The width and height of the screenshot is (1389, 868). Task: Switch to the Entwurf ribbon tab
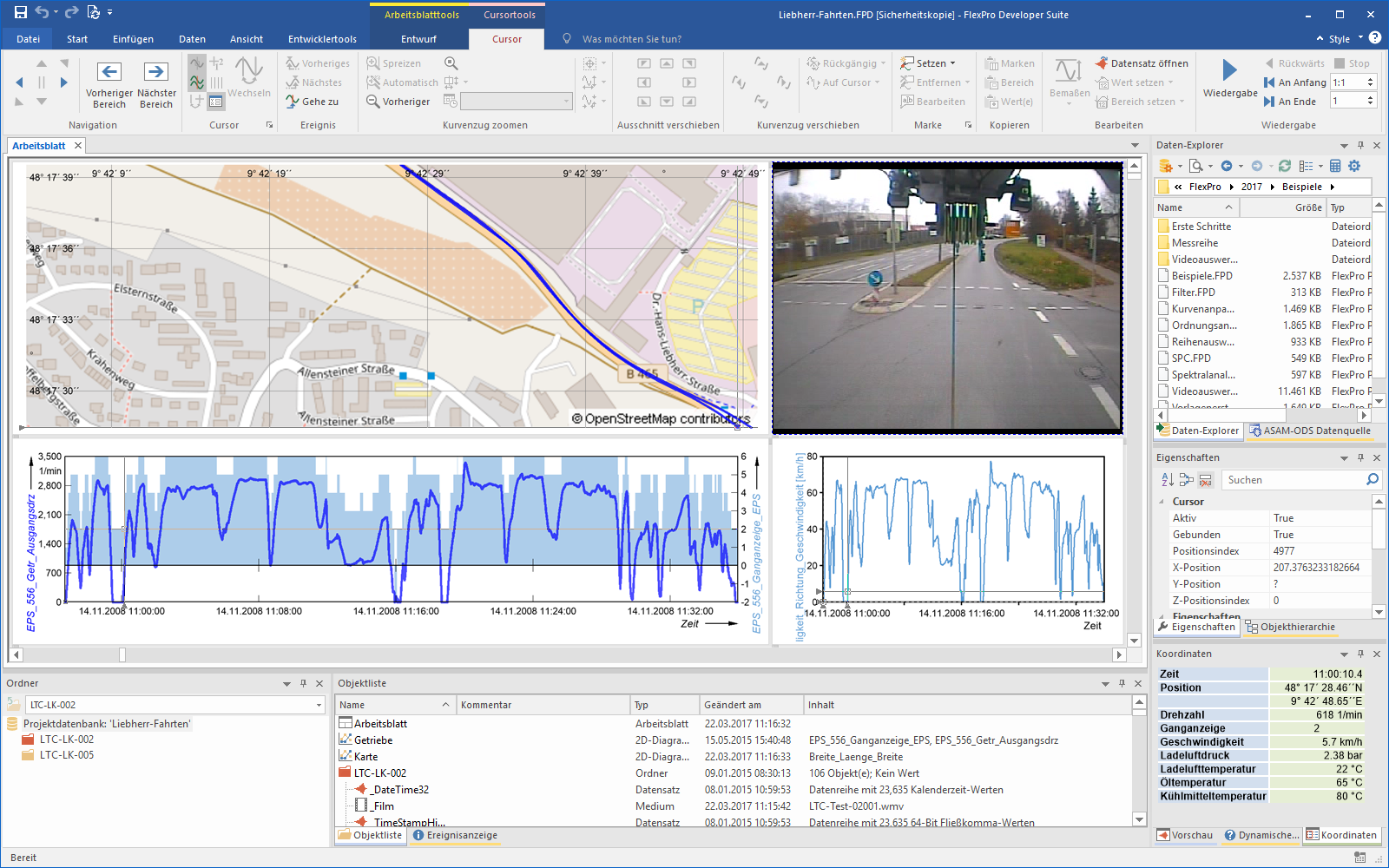point(418,39)
